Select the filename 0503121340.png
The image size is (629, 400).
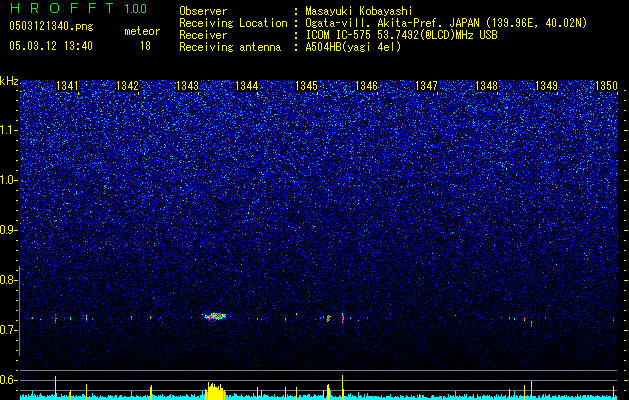click(x=51, y=26)
